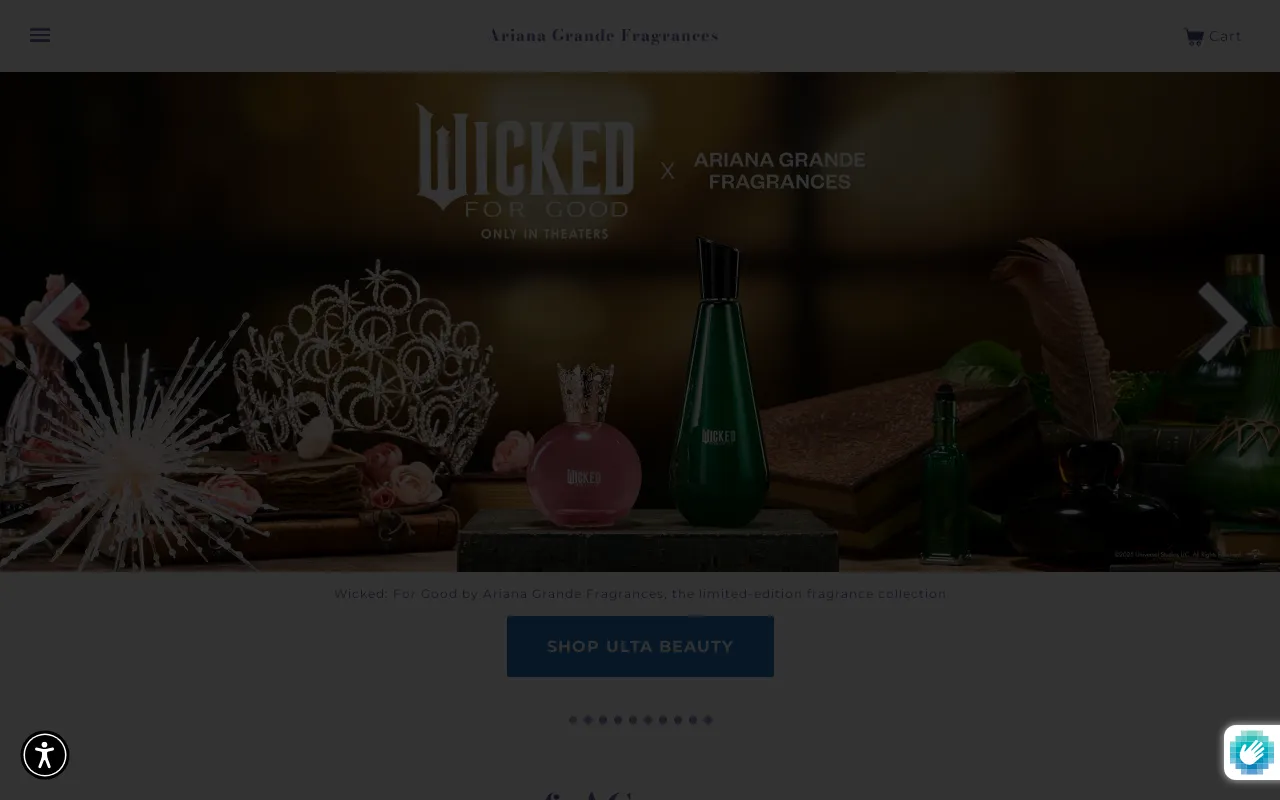This screenshot has height=800, width=1280.
Task: Select the ninth carousel pagination dot
Action: (x=693, y=719)
